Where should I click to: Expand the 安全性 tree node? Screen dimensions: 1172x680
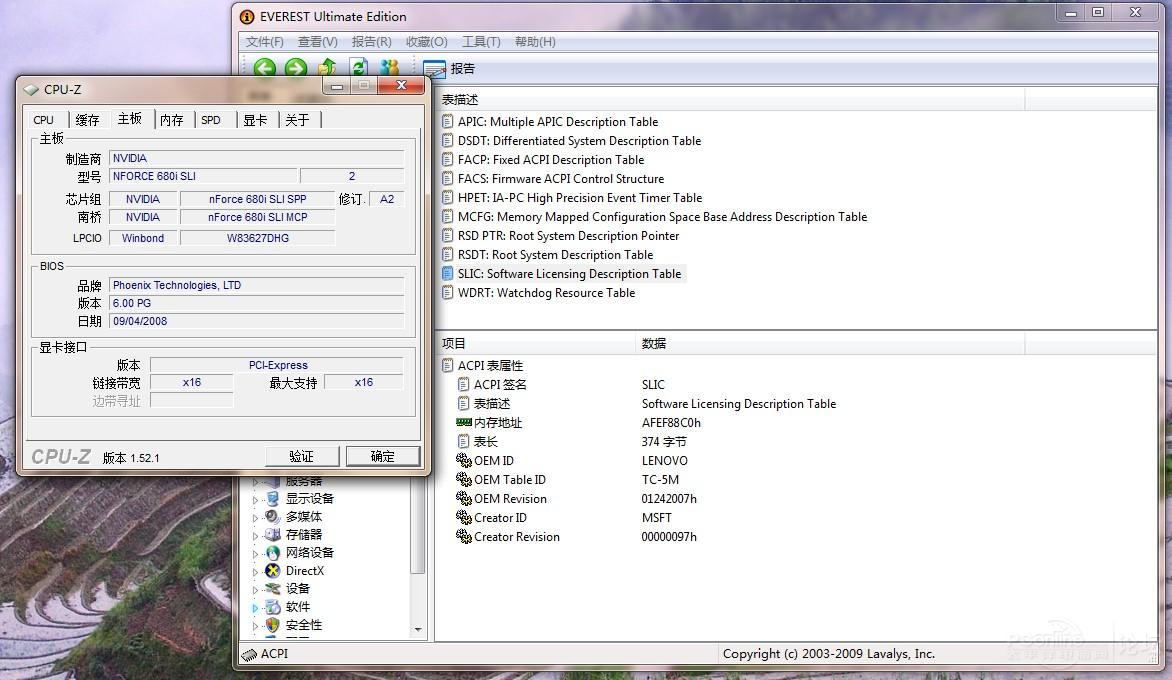[x=256, y=626]
